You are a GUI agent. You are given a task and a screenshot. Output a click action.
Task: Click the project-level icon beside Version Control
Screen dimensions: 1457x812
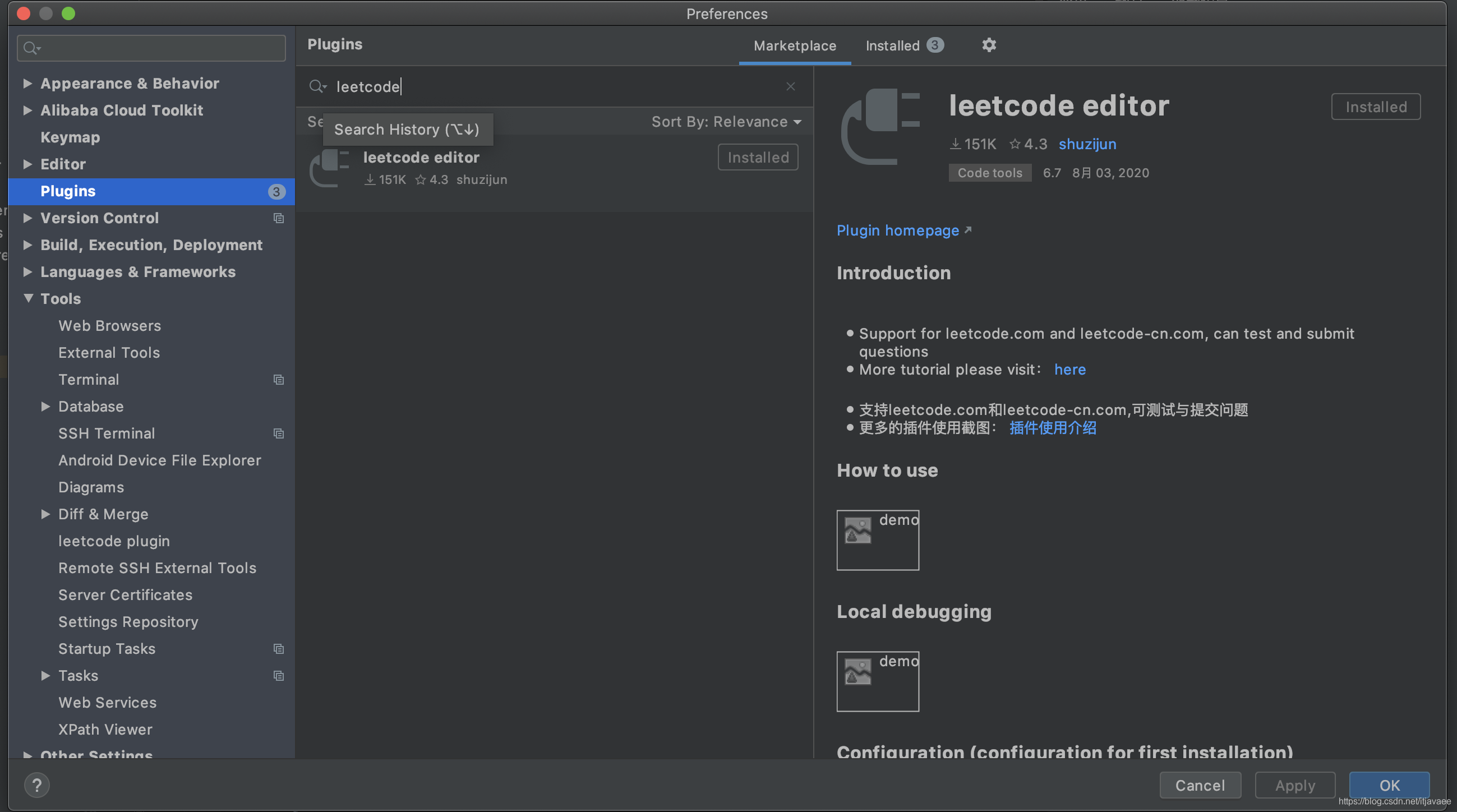[278, 218]
